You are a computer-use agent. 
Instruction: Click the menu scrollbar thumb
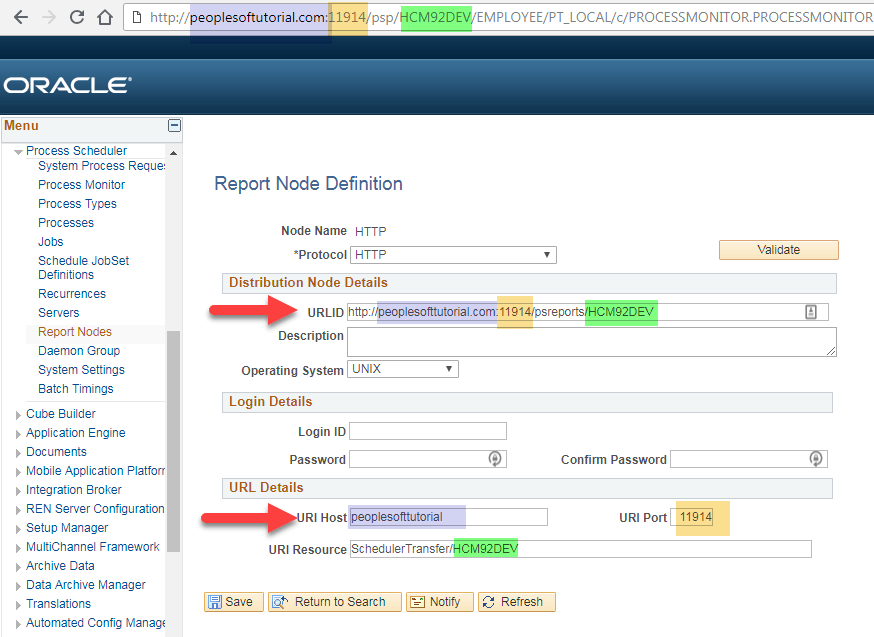click(174, 441)
